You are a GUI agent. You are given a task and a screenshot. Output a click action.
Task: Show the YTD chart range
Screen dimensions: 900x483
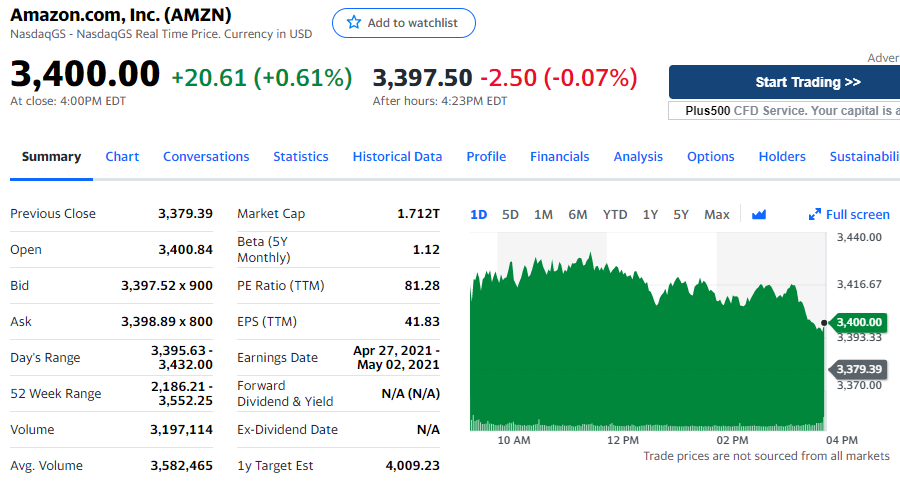tap(615, 215)
